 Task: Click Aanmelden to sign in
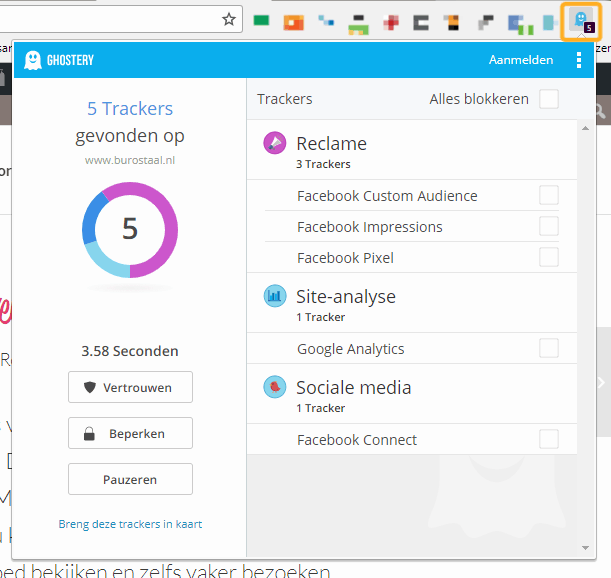521,60
